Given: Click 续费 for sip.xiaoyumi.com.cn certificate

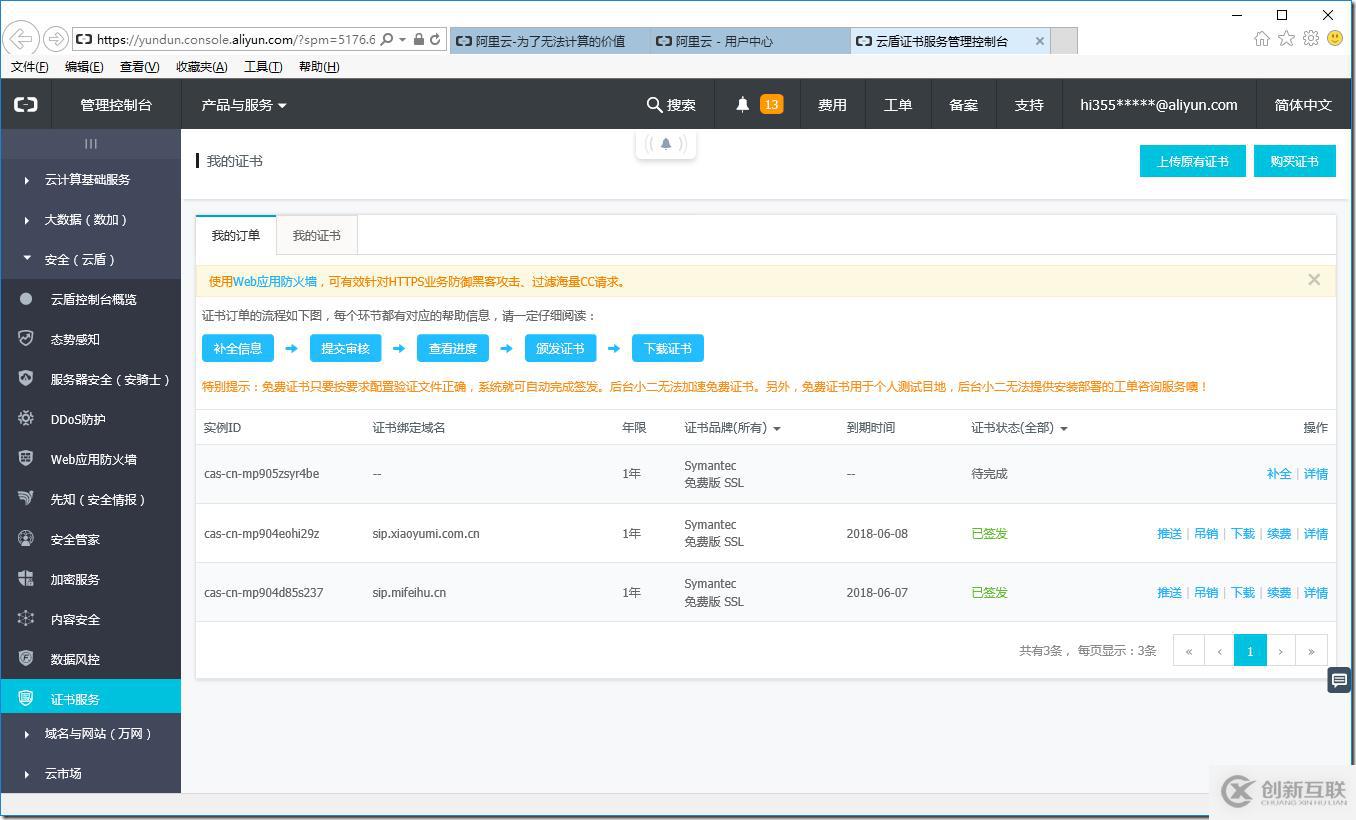Looking at the screenshot, I should 1279,534.
